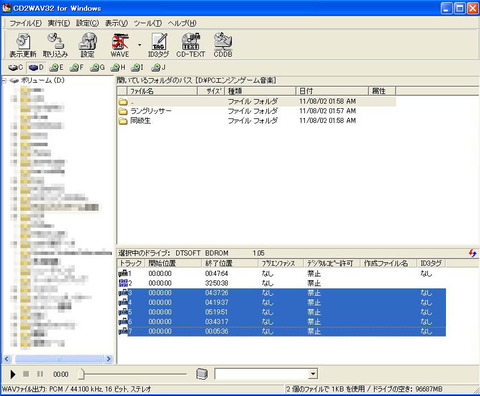Click the folder tree horizontal scrollbar thumb

[59, 359]
